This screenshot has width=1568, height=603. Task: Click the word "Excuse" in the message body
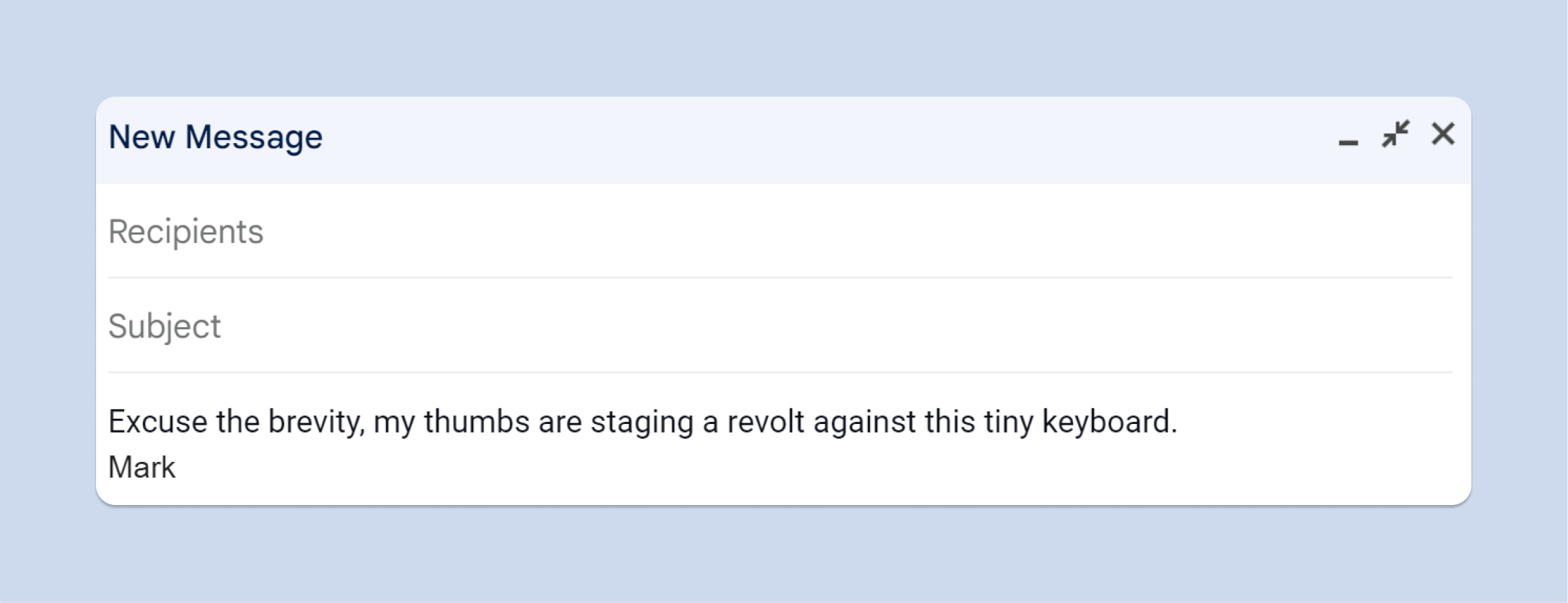click(x=157, y=421)
